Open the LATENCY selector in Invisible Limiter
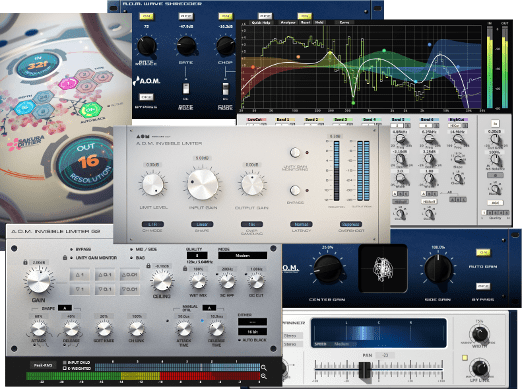The image size is (522, 389). click(x=301, y=224)
